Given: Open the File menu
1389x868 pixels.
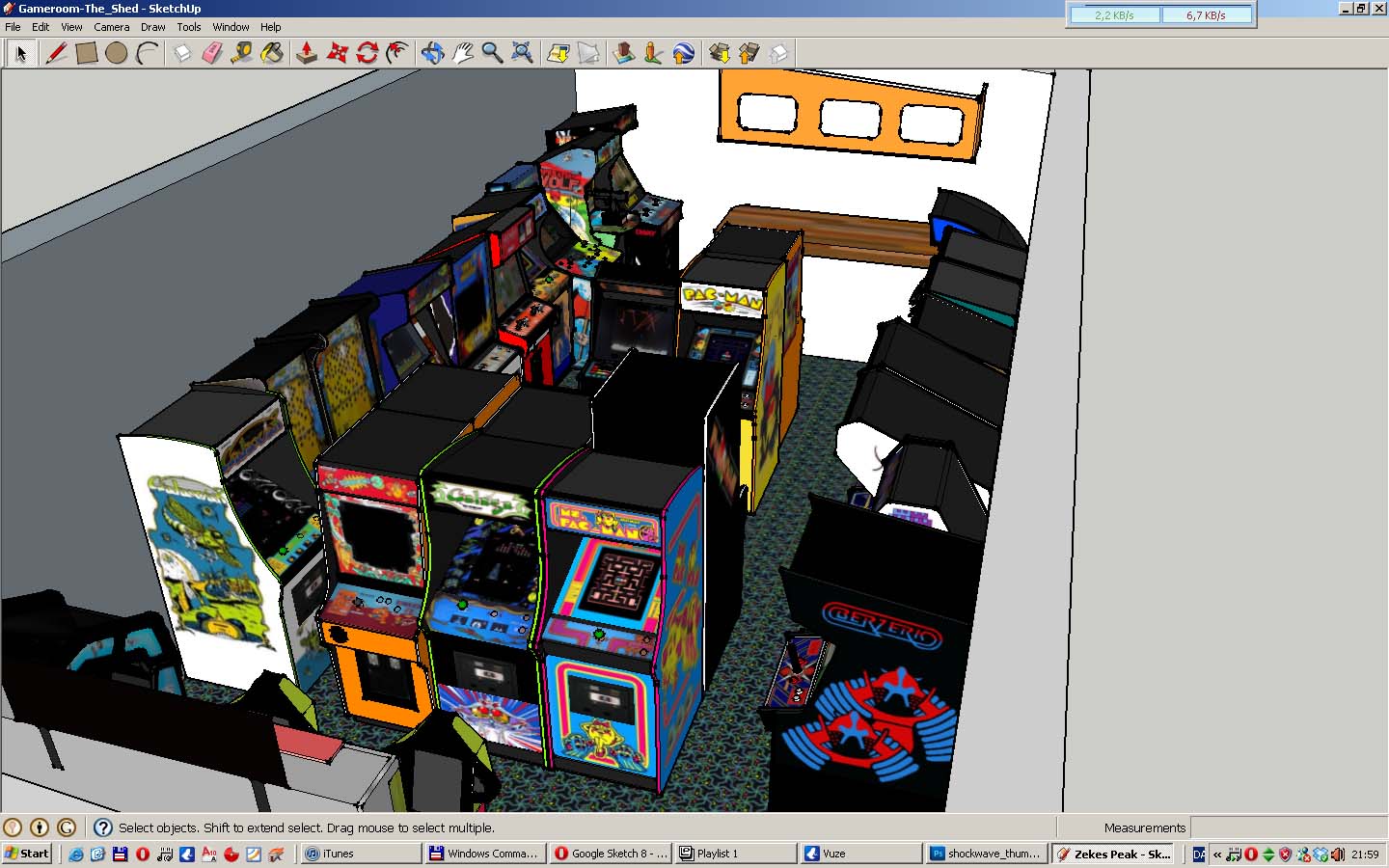Looking at the screenshot, I should pos(13,27).
